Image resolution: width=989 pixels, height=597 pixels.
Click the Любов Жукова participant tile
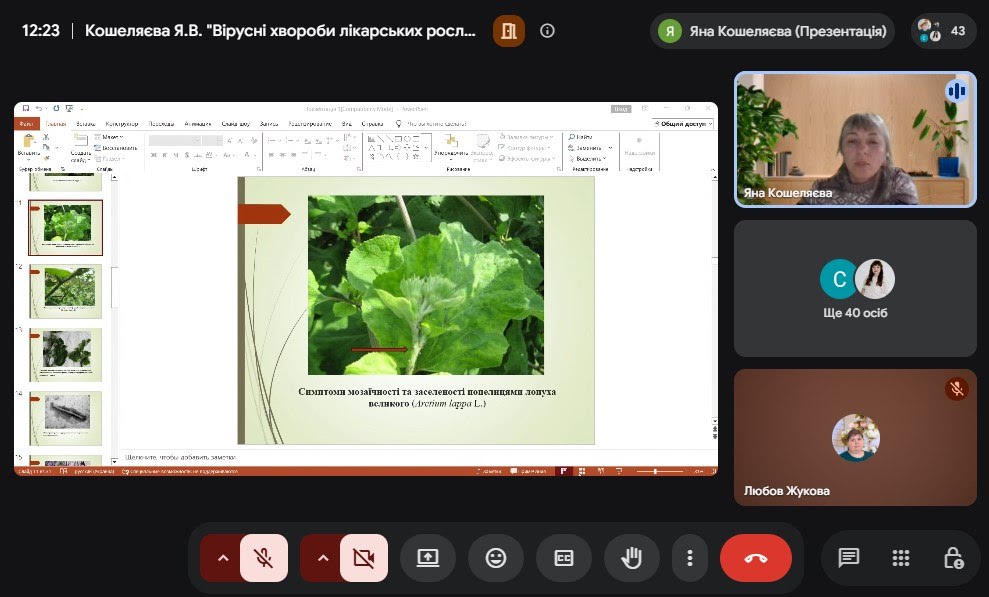855,438
